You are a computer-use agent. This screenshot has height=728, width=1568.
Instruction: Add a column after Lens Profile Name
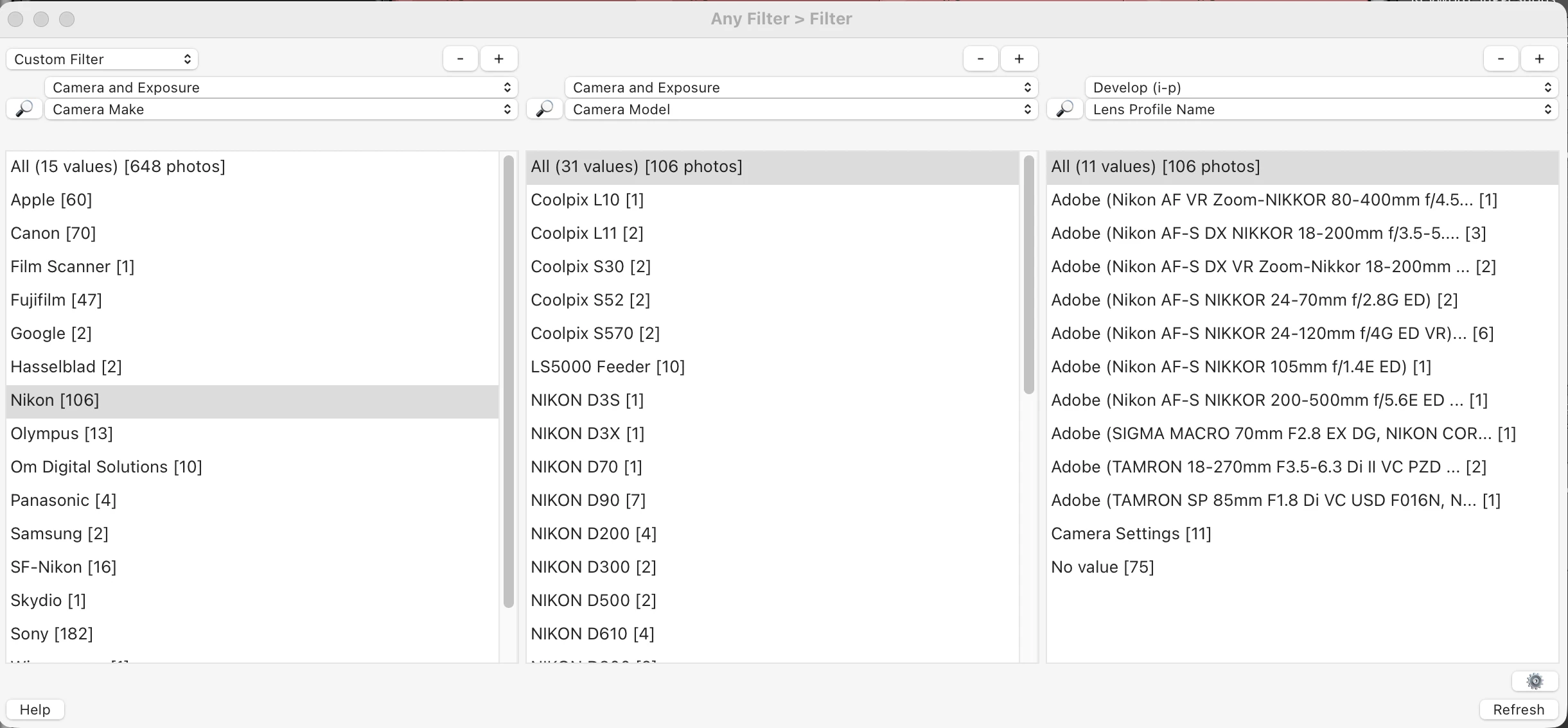coord(1540,59)
